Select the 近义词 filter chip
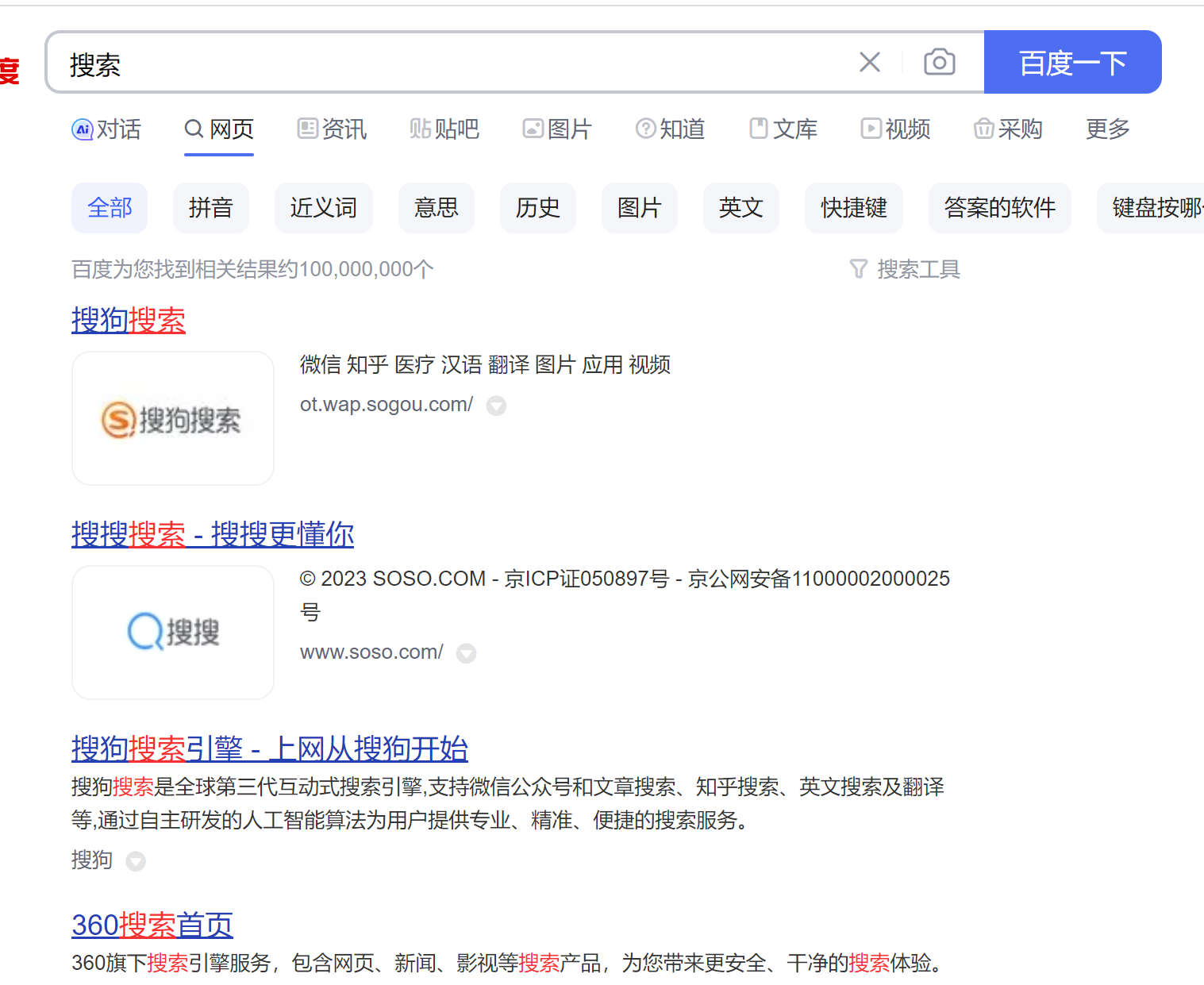This screenshot has width=1204, height=985. (324, 208)
